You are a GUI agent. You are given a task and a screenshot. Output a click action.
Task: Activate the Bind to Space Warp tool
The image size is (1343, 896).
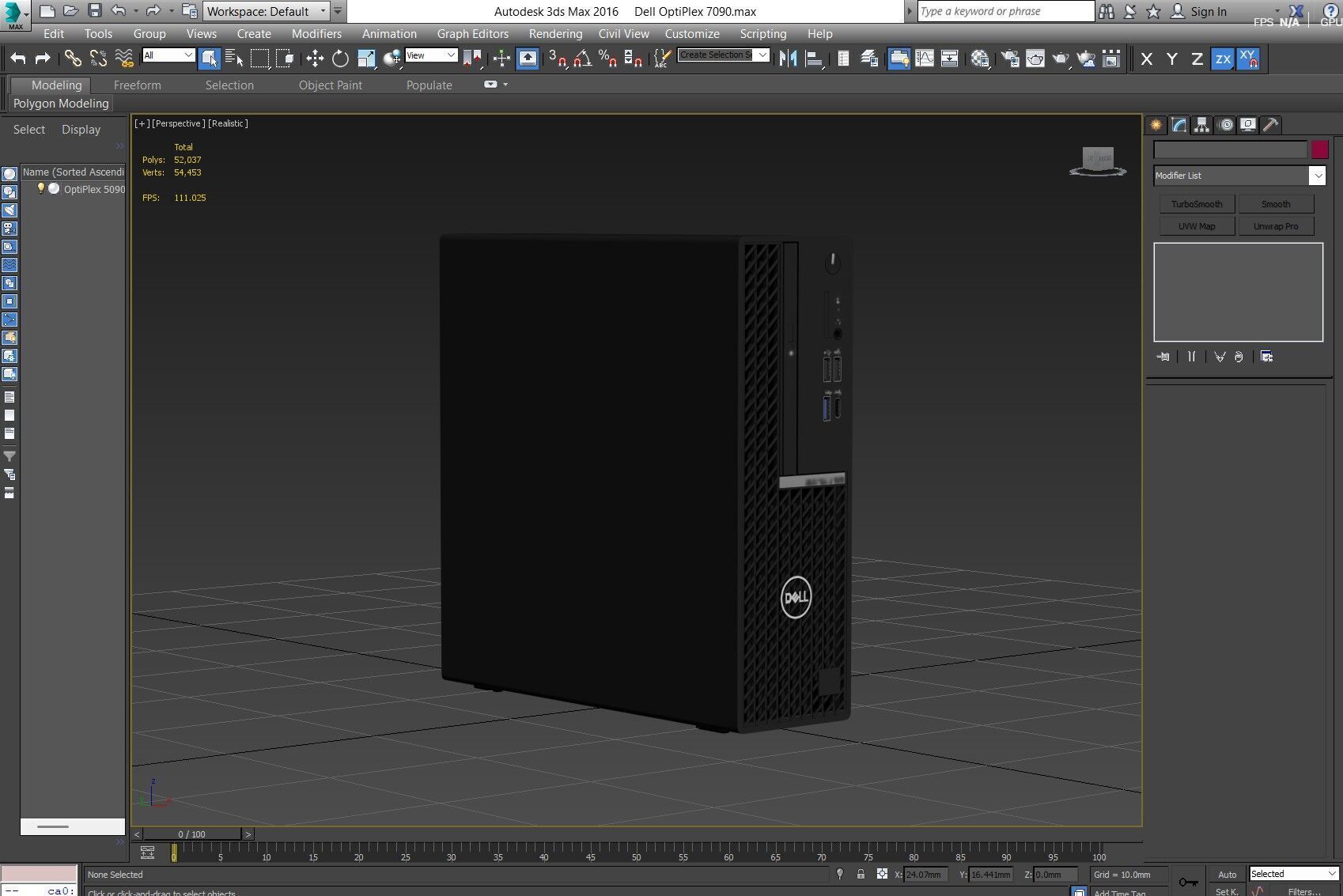124,58
